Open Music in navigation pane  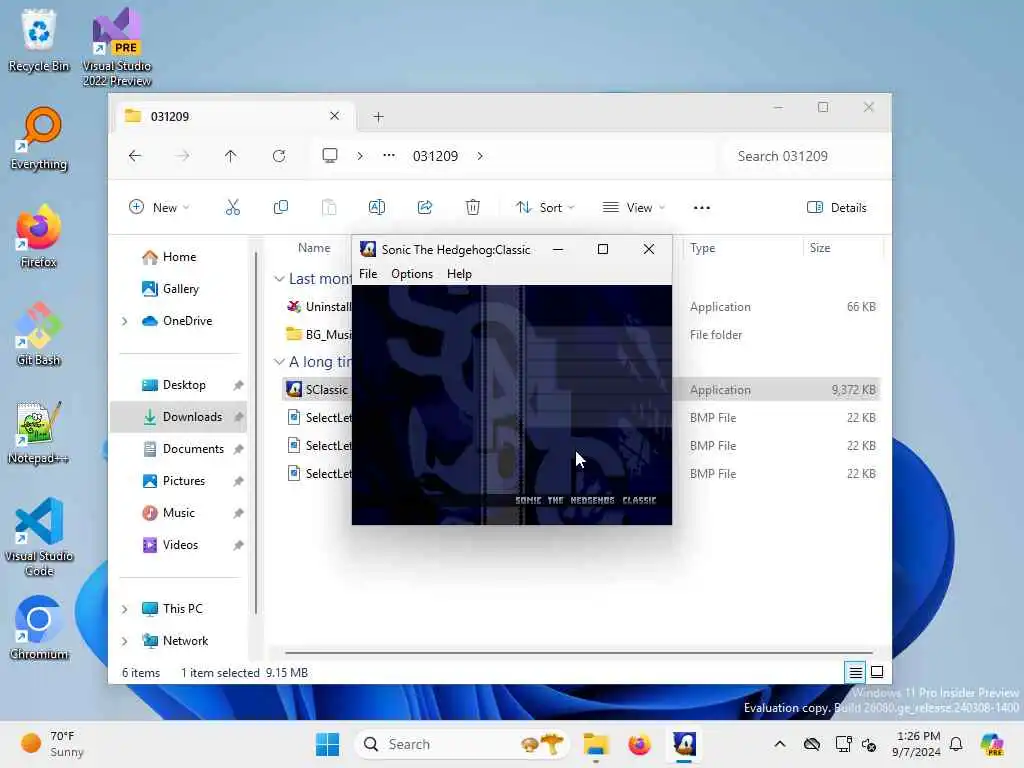click(x=168, y=513)
